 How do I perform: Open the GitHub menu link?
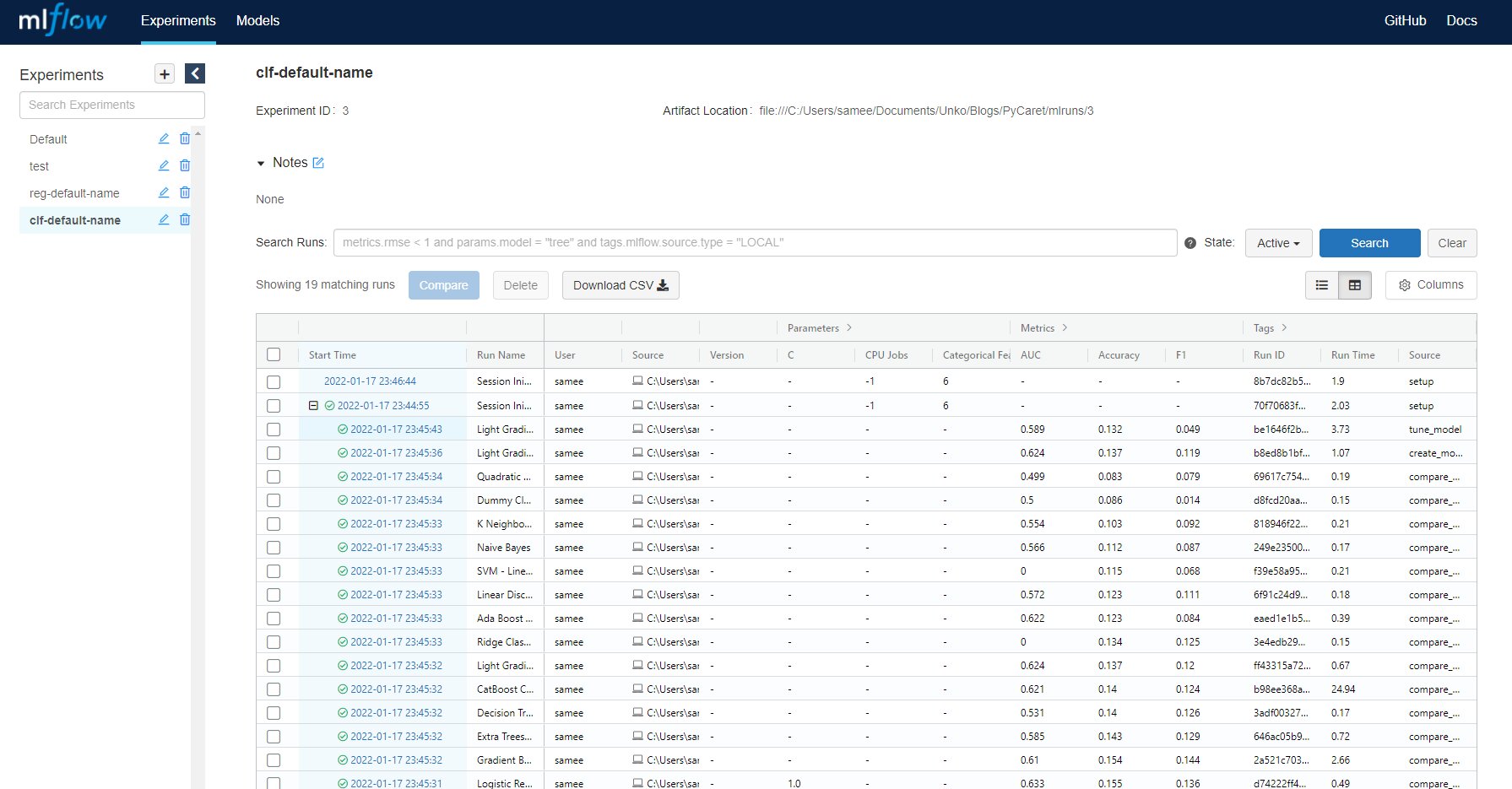pos(1405,20)
